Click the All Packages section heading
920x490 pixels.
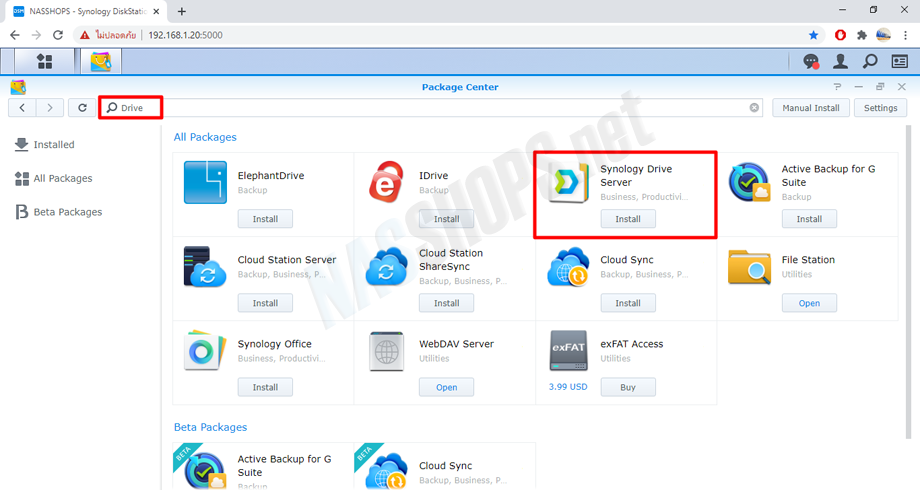[x=205, y=137]
